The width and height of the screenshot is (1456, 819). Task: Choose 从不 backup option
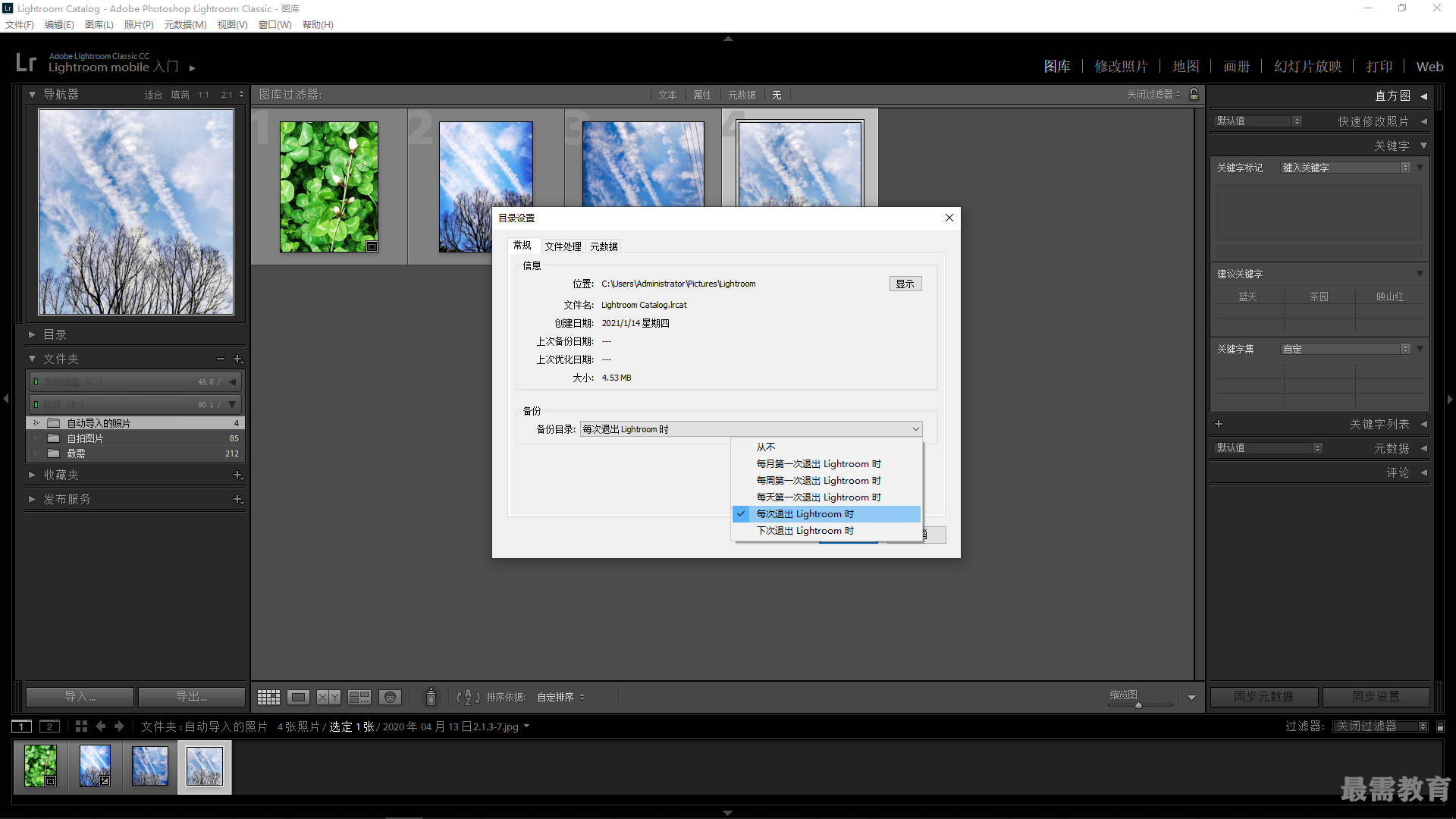pyautogui.click(x=827, y=447)
